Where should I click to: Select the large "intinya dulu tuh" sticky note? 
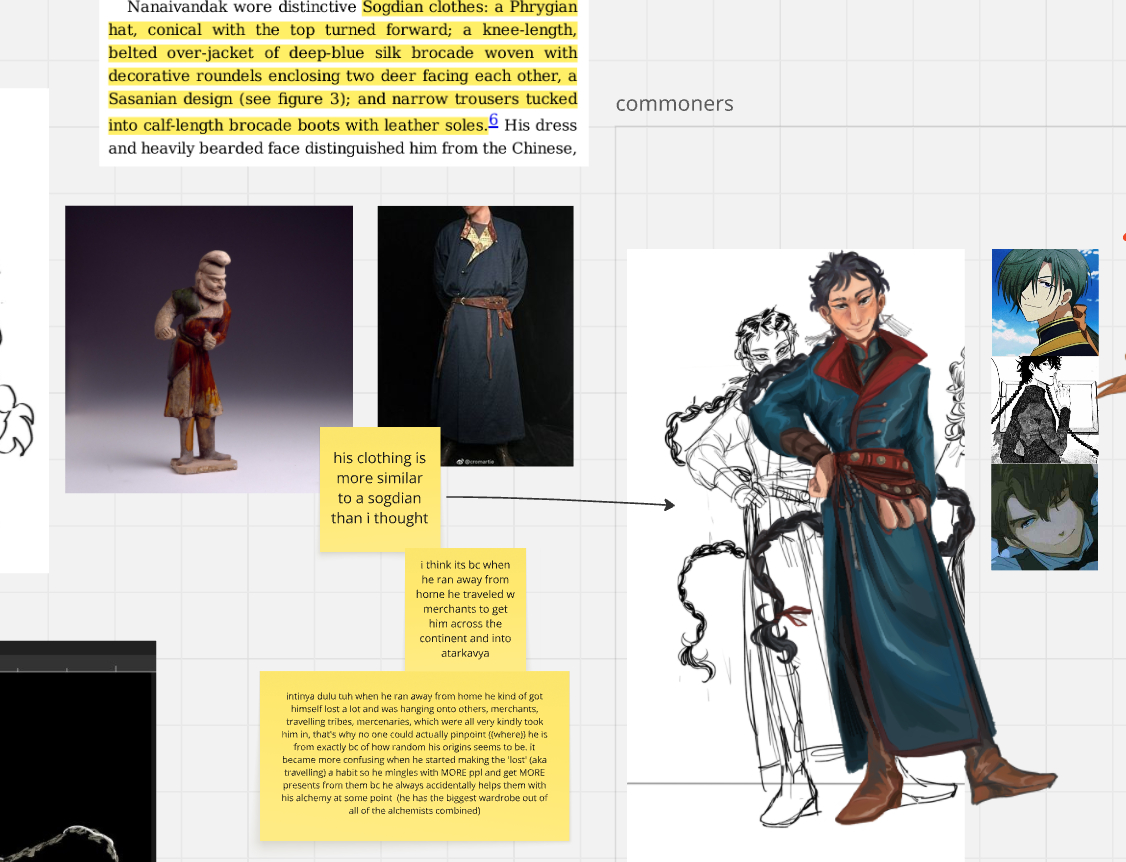point(414,754)
